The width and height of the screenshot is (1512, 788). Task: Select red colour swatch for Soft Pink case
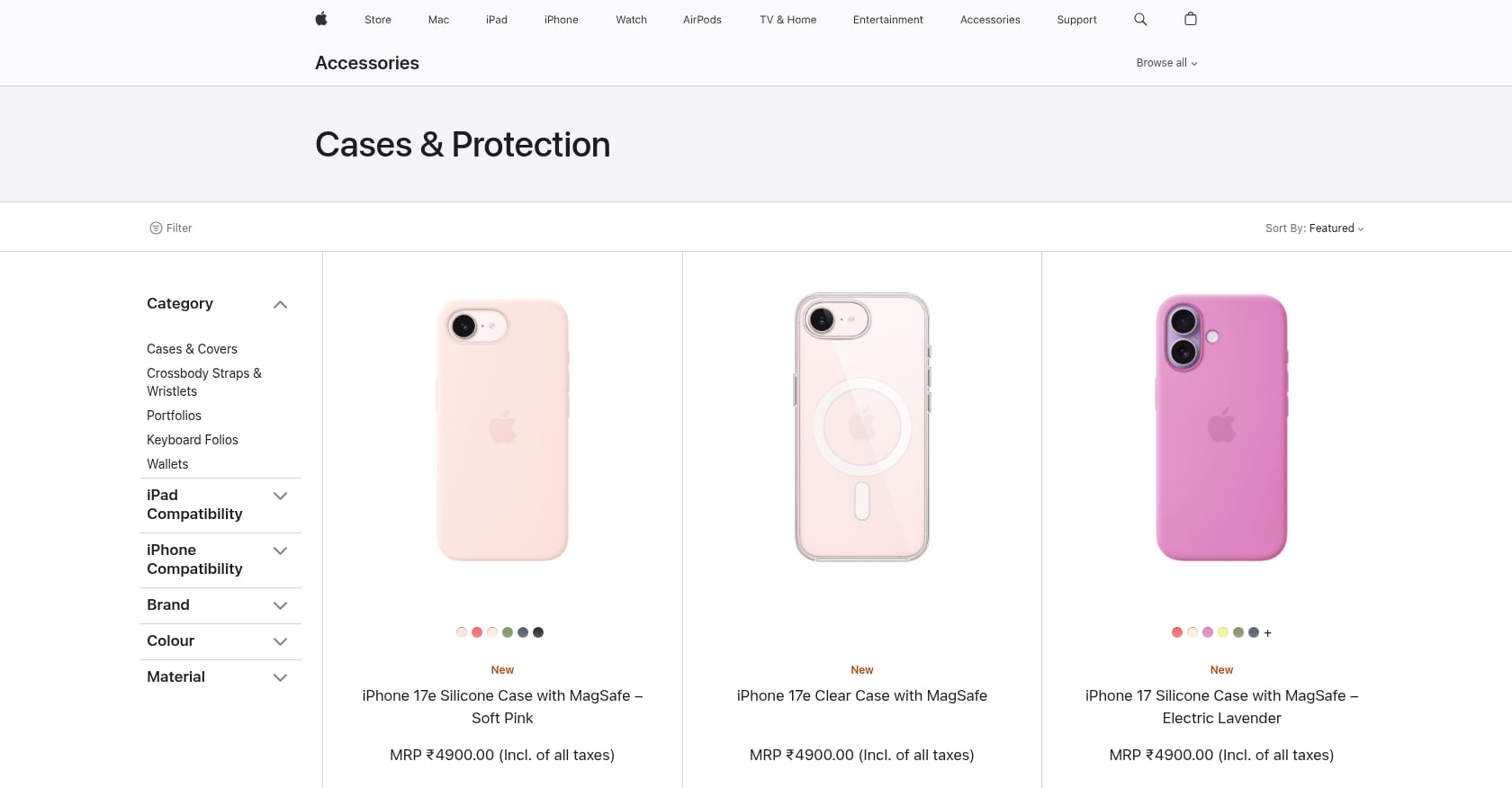tap(477, 632)
